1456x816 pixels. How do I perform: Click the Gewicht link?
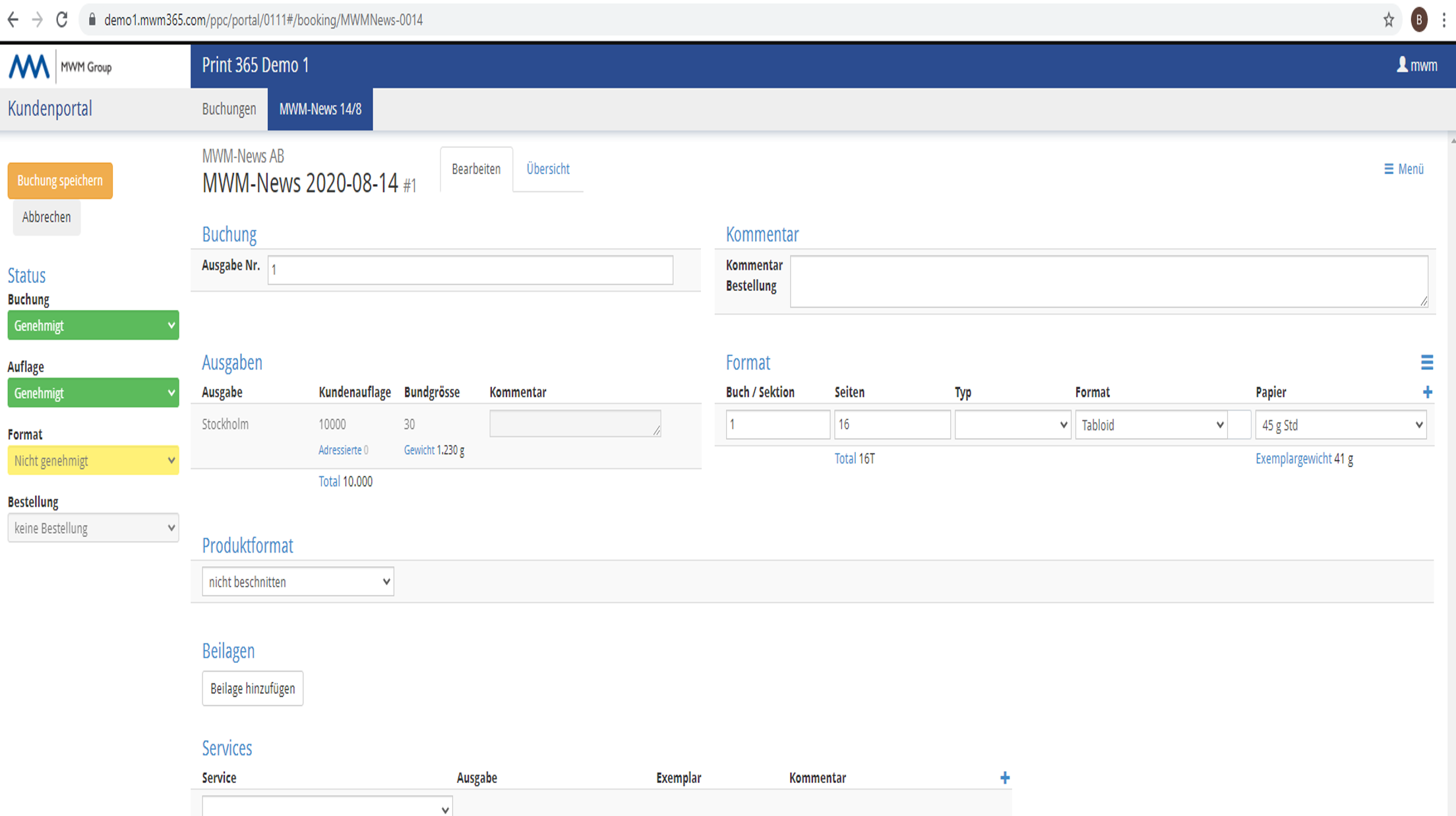click(x=419, y=450)
